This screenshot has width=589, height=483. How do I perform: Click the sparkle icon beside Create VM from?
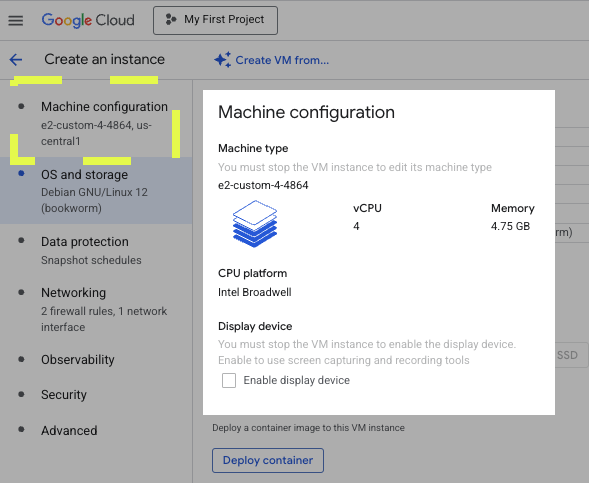click(223, 60)
